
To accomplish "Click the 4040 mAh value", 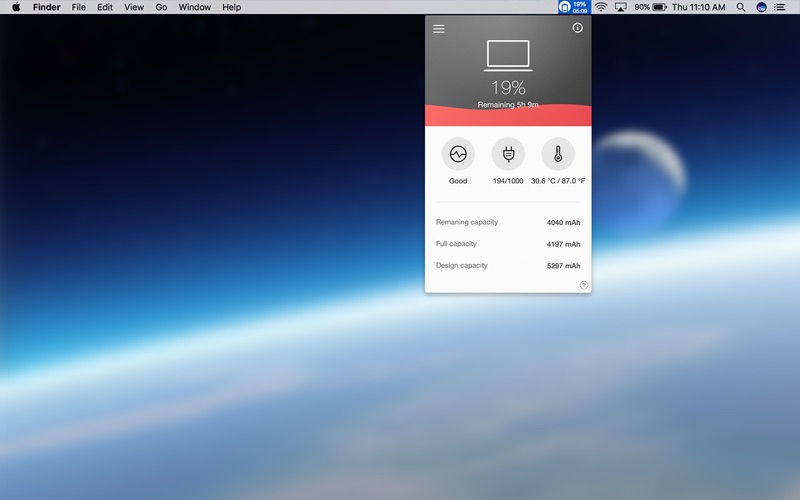I will (563, 222).
